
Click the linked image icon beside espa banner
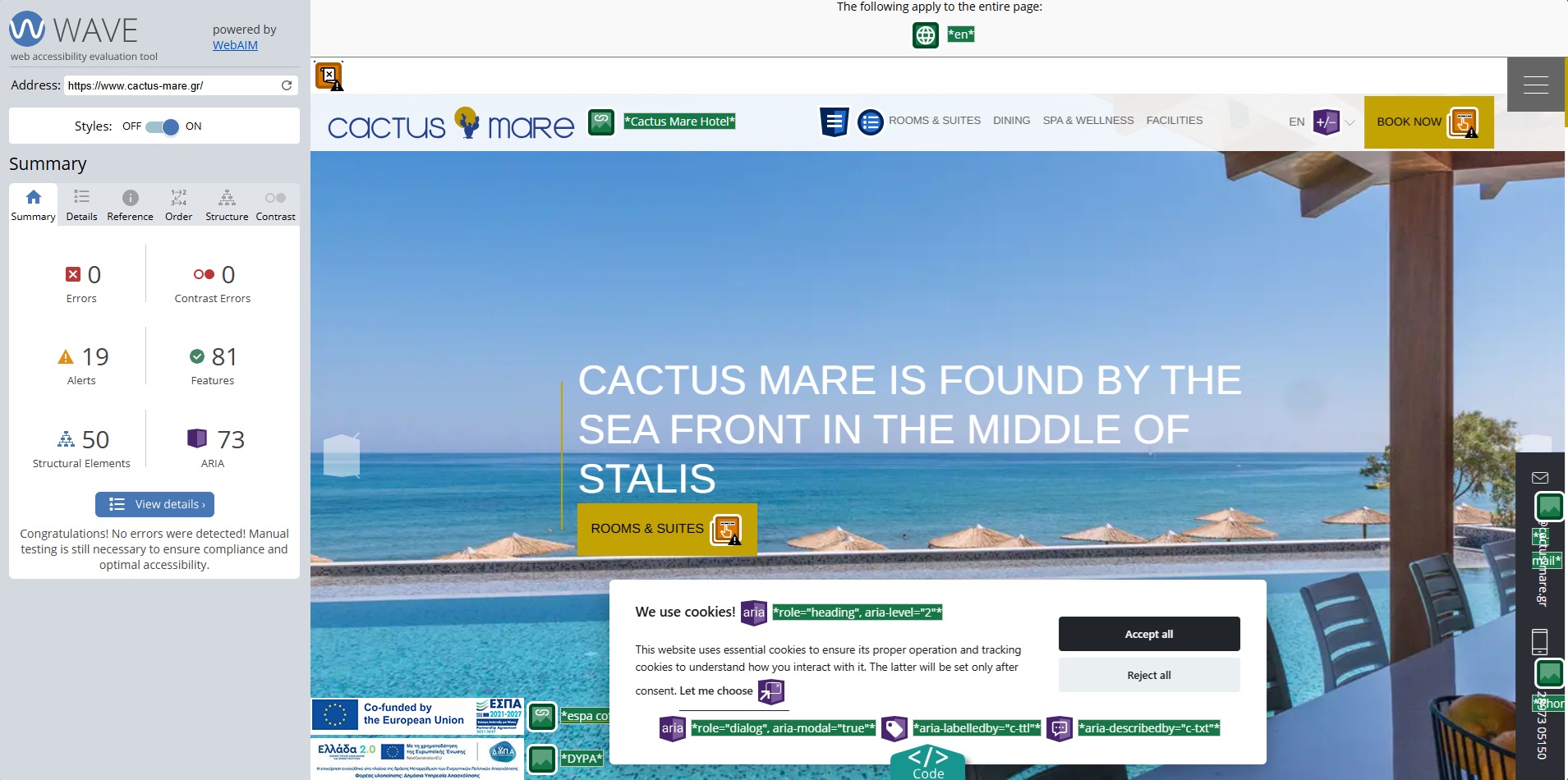click(x=542, y=716)
